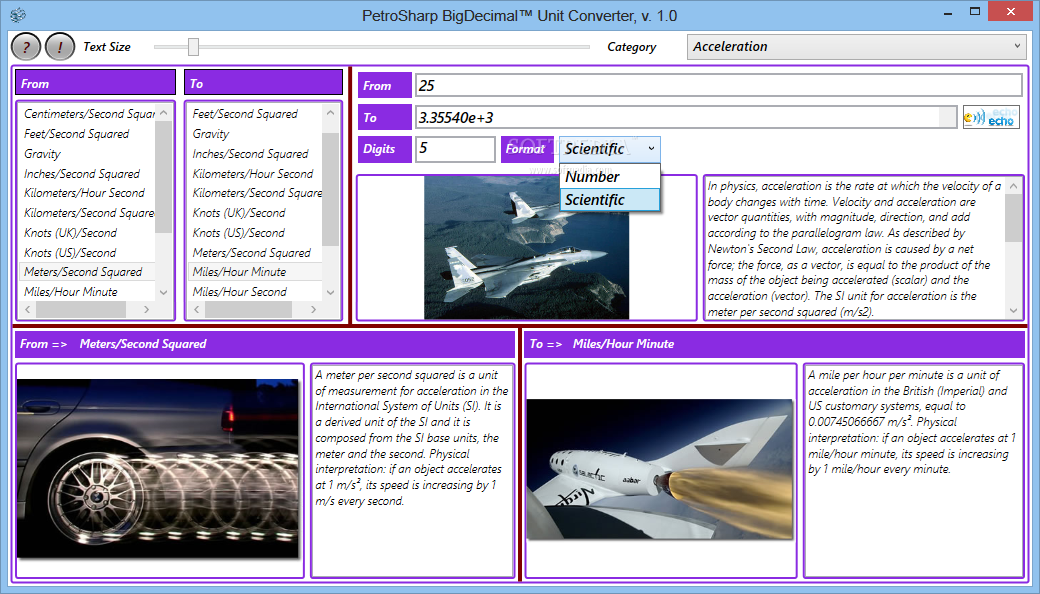Select Kilometers/Hour Second in From list
This screenshot has width=1040, height=594.
coord(87,193)
